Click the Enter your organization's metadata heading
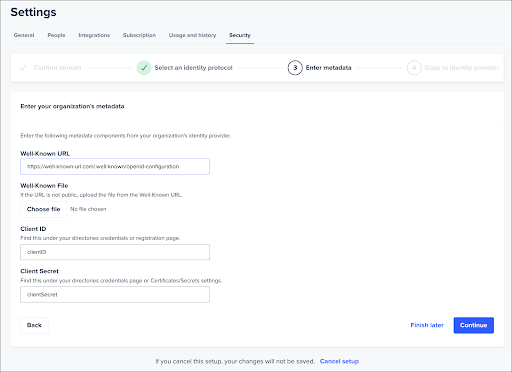Image resolution: width=512 pixels, height=372 pixels. pyautogui.click(x=72, y=106)
